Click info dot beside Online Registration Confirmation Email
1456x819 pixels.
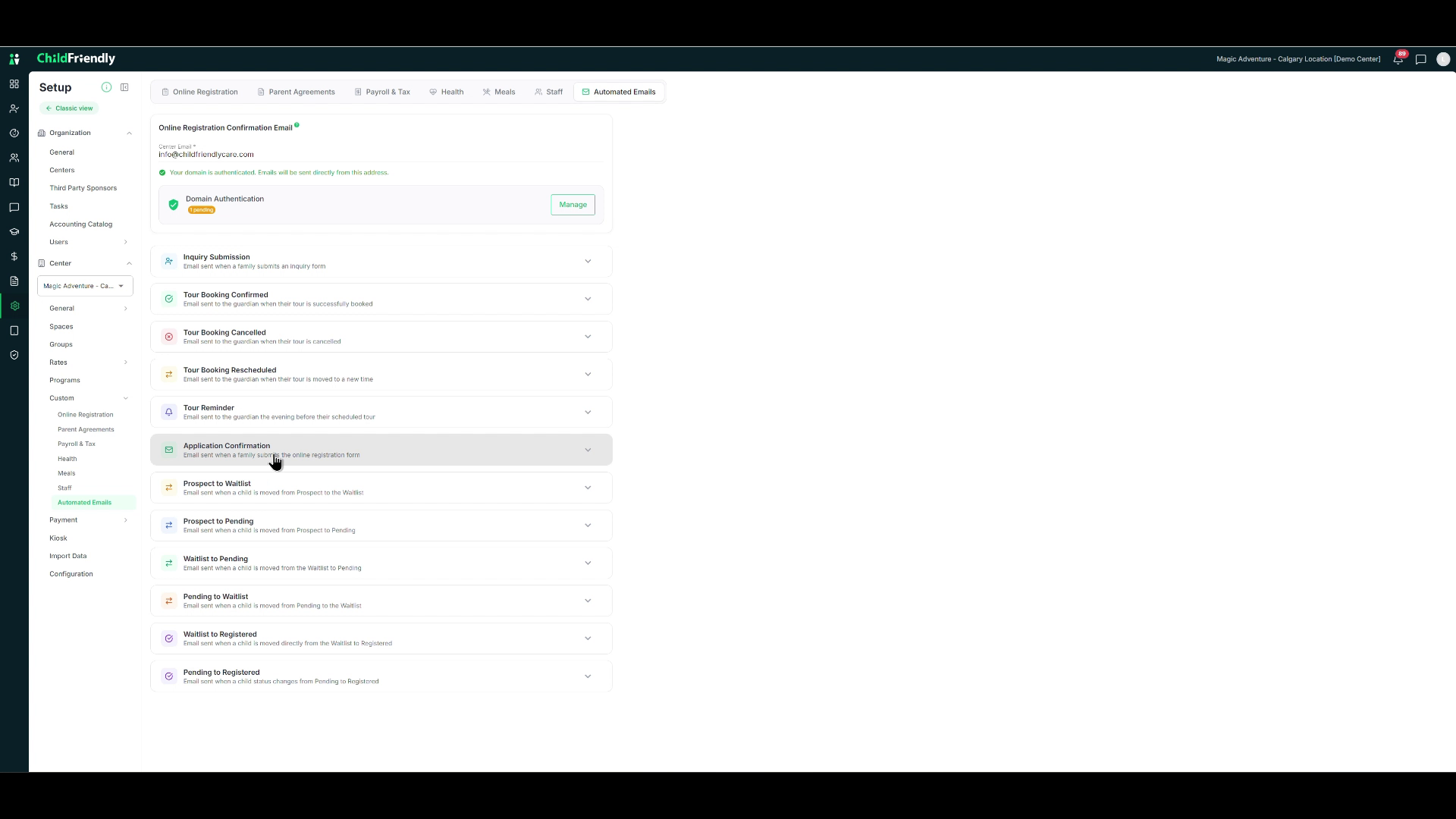click(297, 125)
